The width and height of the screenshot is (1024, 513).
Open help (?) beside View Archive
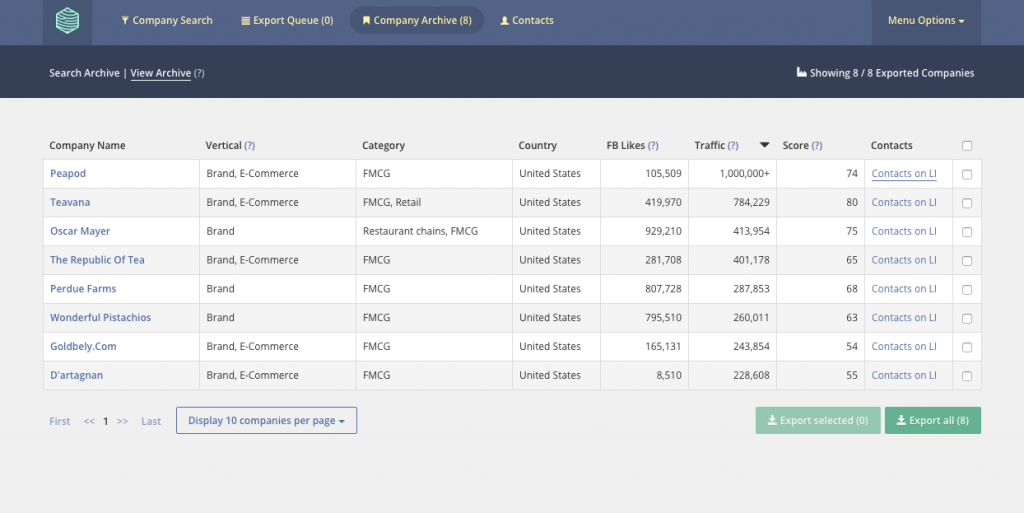coord(199,73)
